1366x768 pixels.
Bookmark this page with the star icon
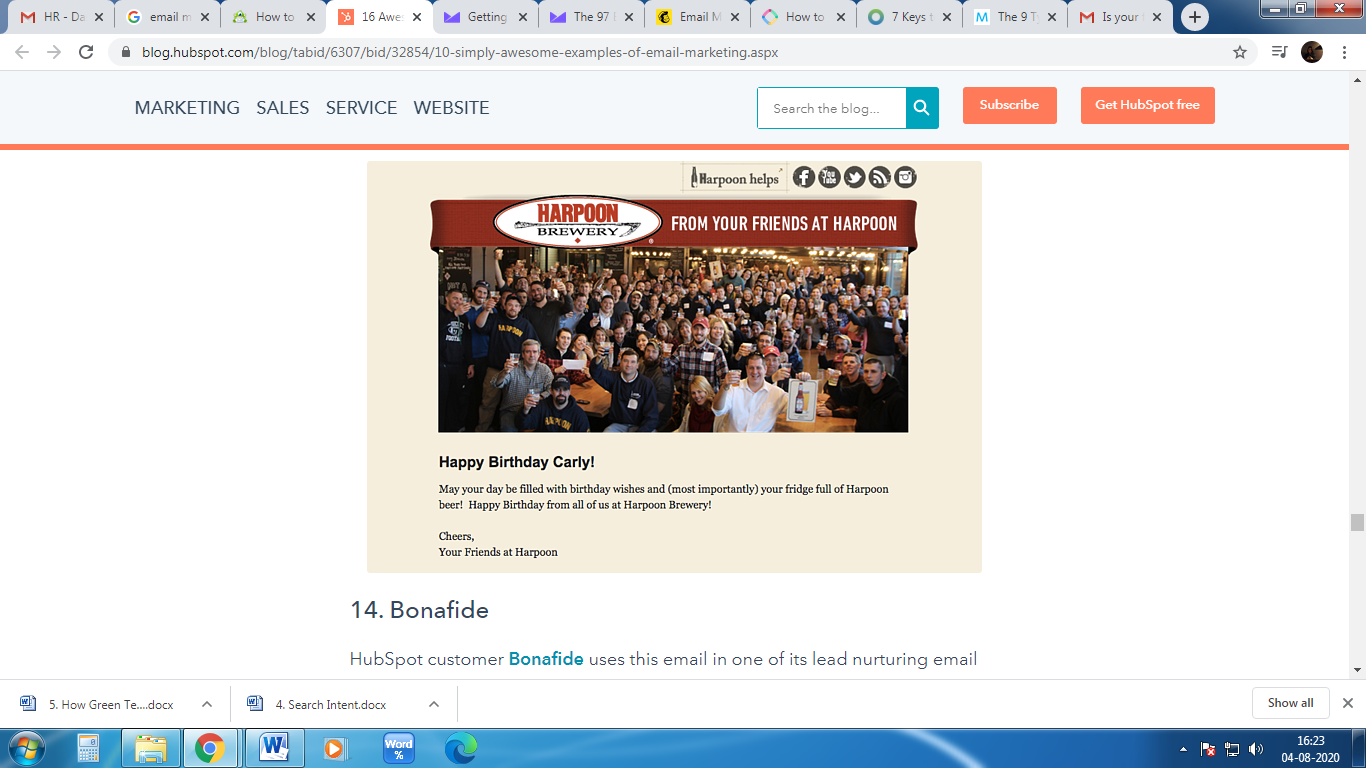[1240, 52]
